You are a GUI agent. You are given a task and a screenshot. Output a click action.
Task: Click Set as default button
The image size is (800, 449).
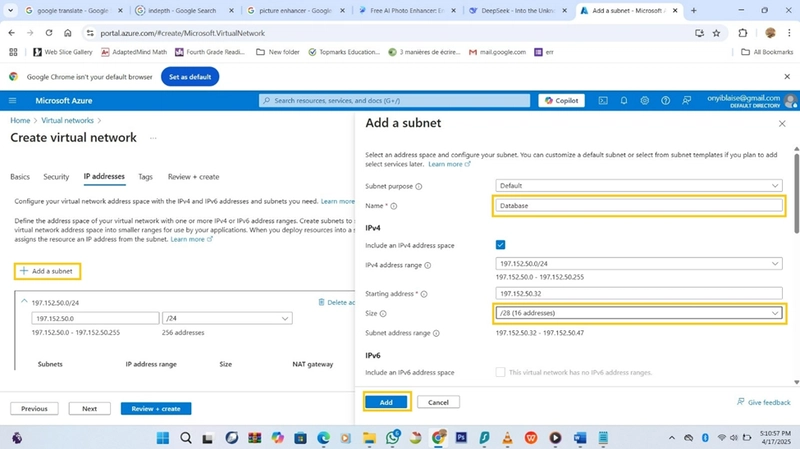pyautogui.click(x=190, y=77)
